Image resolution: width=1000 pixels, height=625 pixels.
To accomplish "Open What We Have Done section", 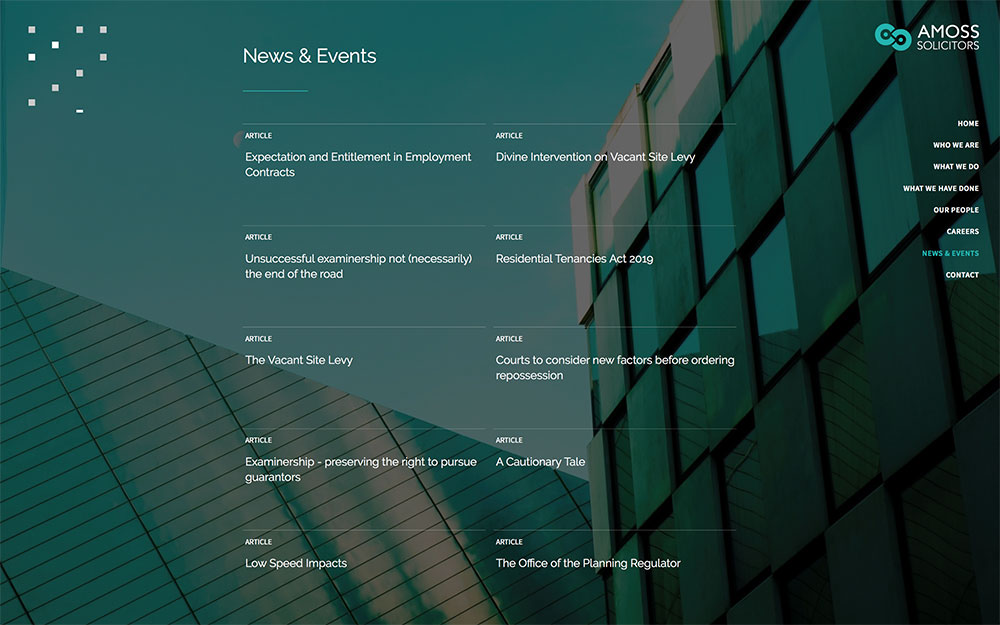I will (940, 189).
